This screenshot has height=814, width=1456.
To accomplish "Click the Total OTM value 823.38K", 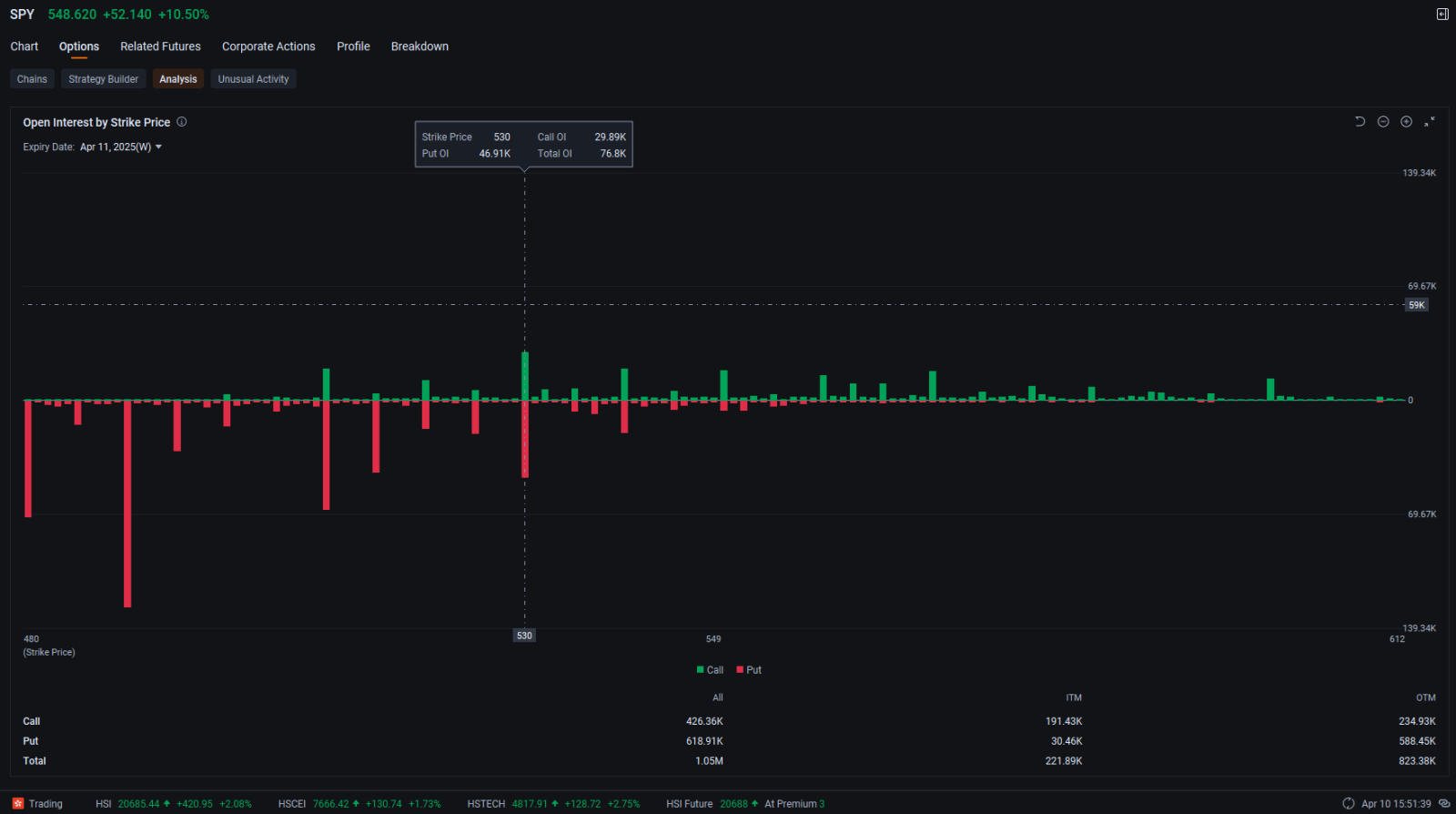I will pos(1417,761).
